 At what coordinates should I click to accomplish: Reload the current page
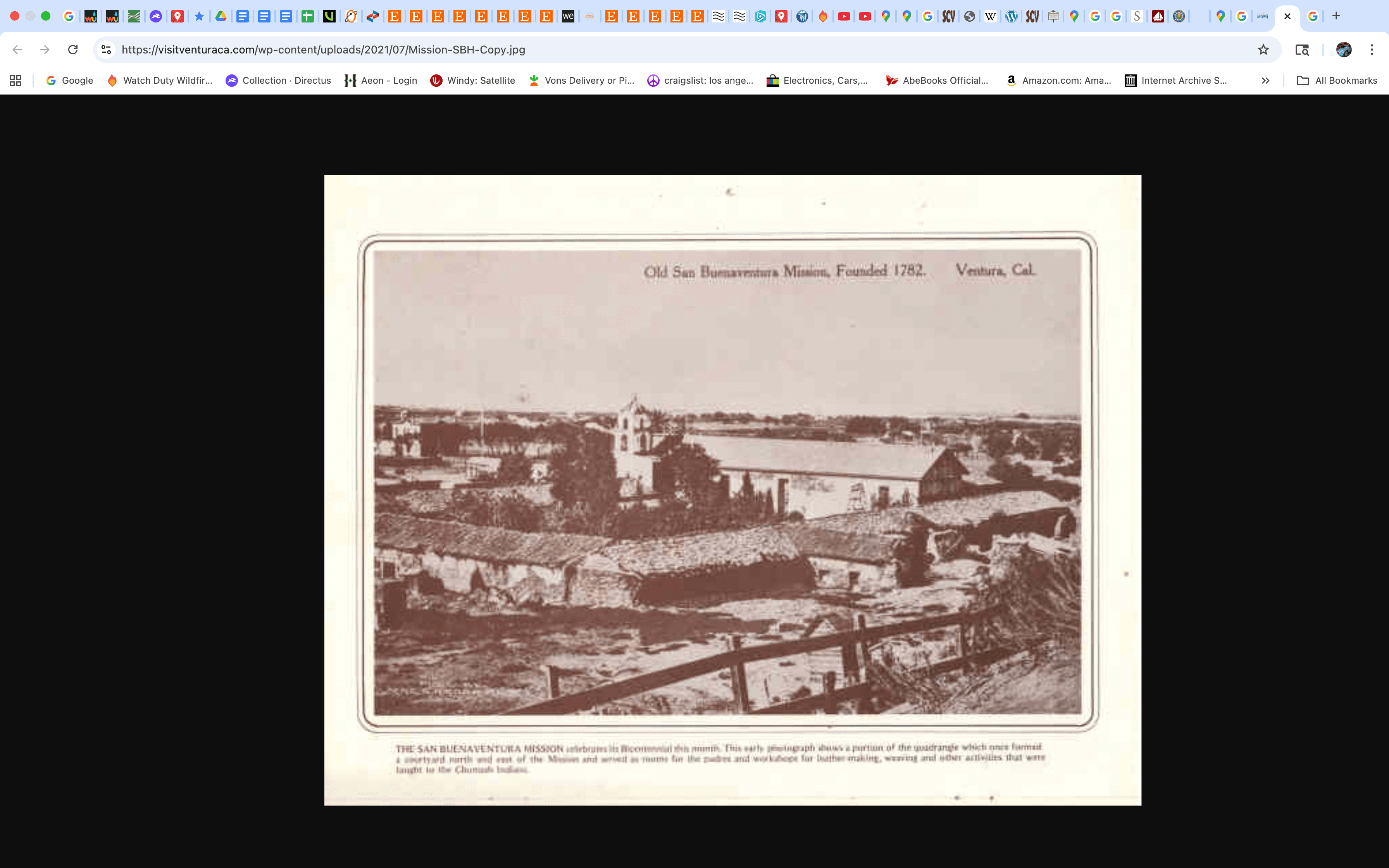tap(73, 50)
